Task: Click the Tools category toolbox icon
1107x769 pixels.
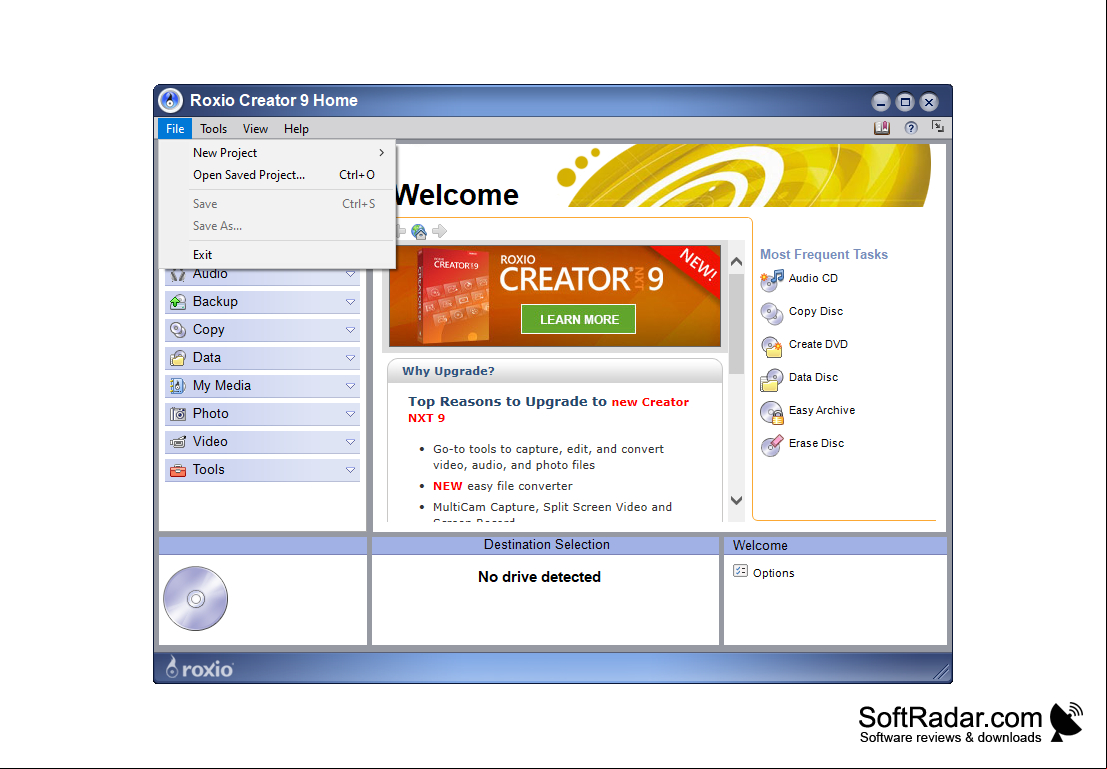Action: (178, 470)
